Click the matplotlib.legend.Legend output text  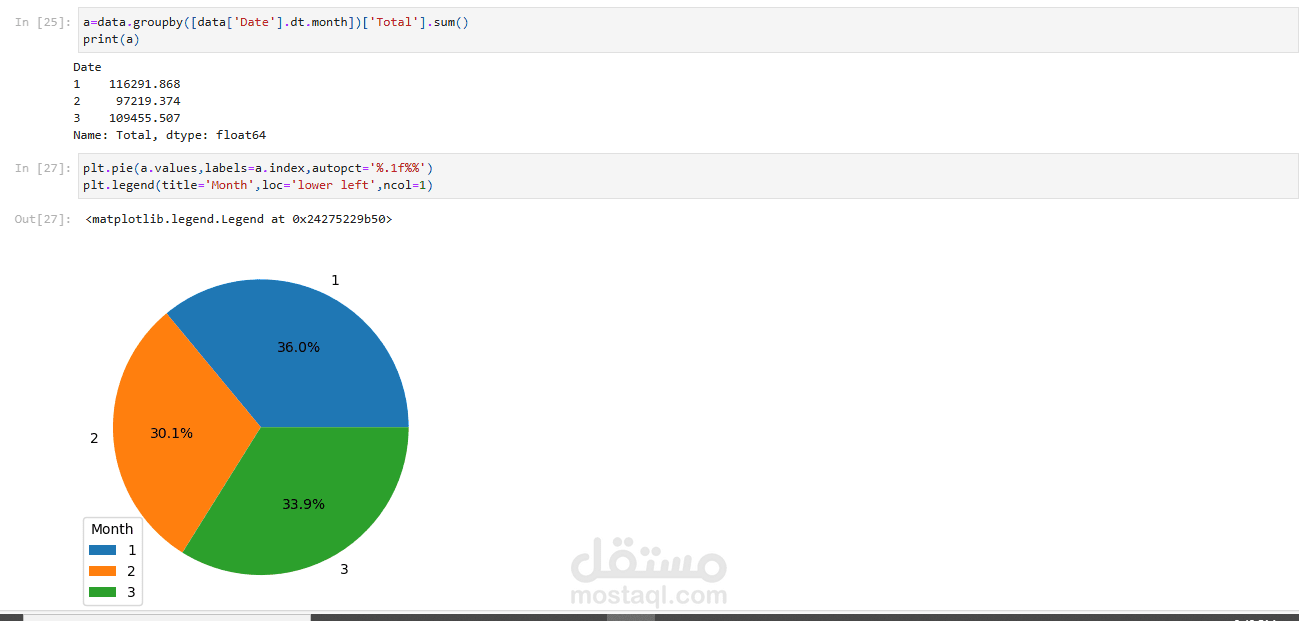(239, 219)
